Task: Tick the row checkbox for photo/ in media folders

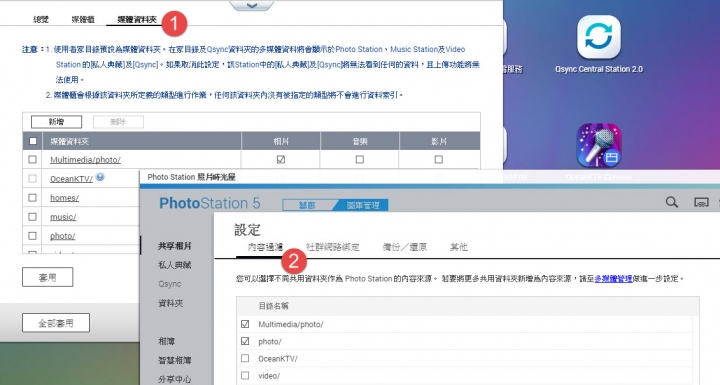Action: [x=32, y=236]
